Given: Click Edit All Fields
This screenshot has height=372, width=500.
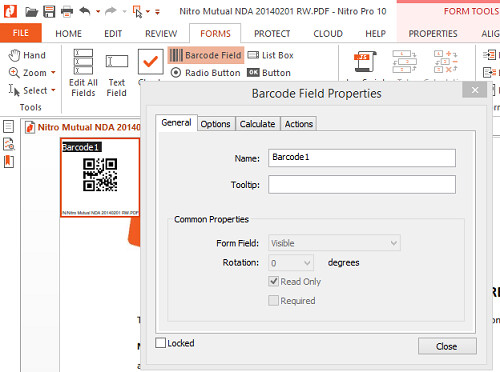Looking at the screenshot, I should (83, 73).
